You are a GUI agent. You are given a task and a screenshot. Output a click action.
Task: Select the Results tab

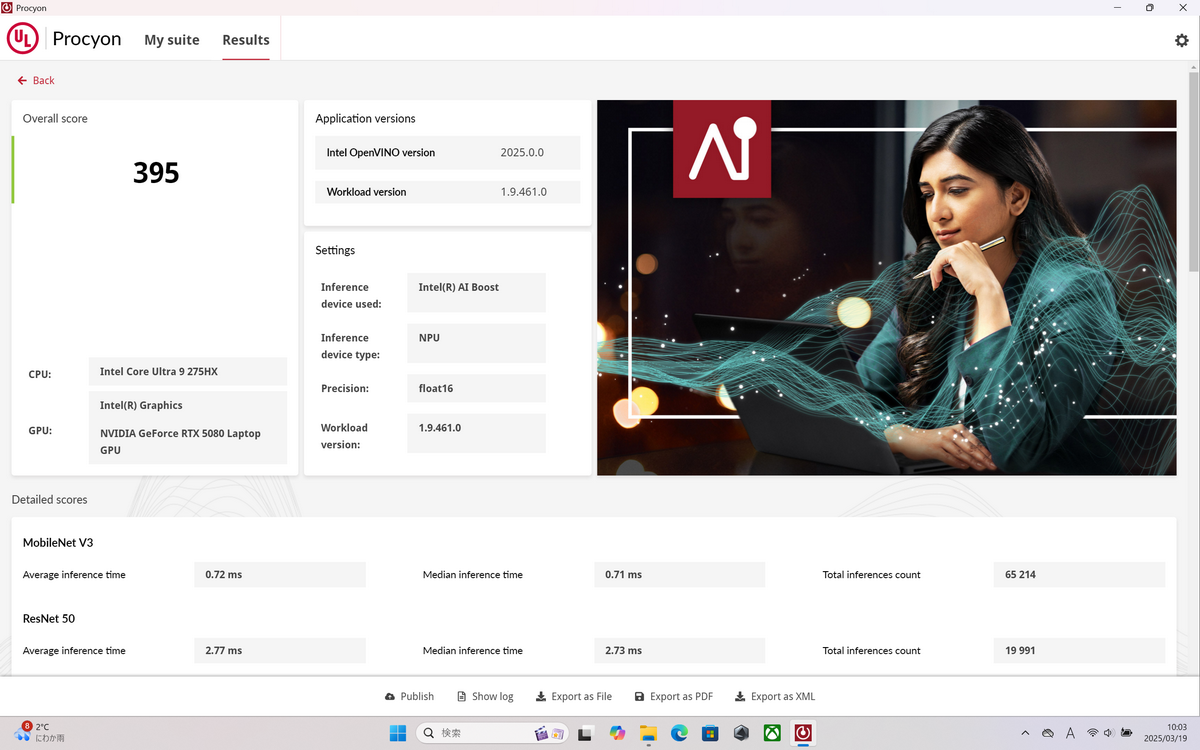tap(246, 40)
